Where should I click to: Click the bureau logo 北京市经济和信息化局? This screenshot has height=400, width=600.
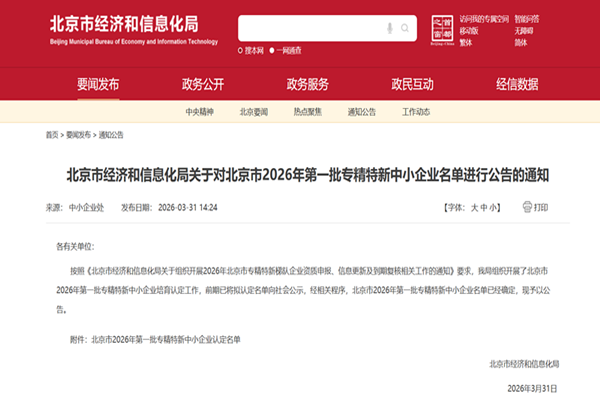coord(124,24)
